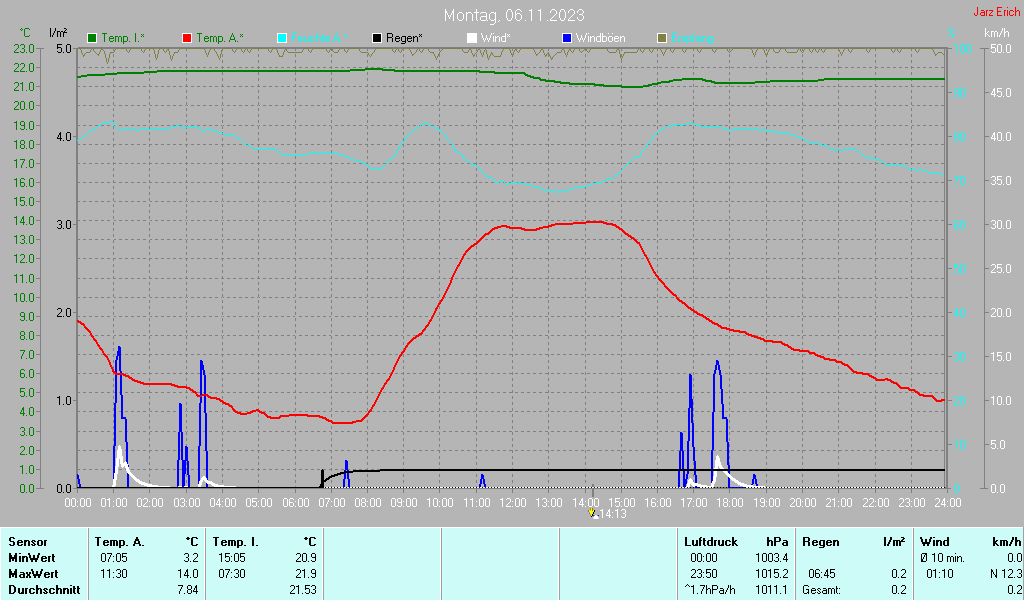
Task: Click the Temp. A. average value '7.84'
Action: pos(188,590)
